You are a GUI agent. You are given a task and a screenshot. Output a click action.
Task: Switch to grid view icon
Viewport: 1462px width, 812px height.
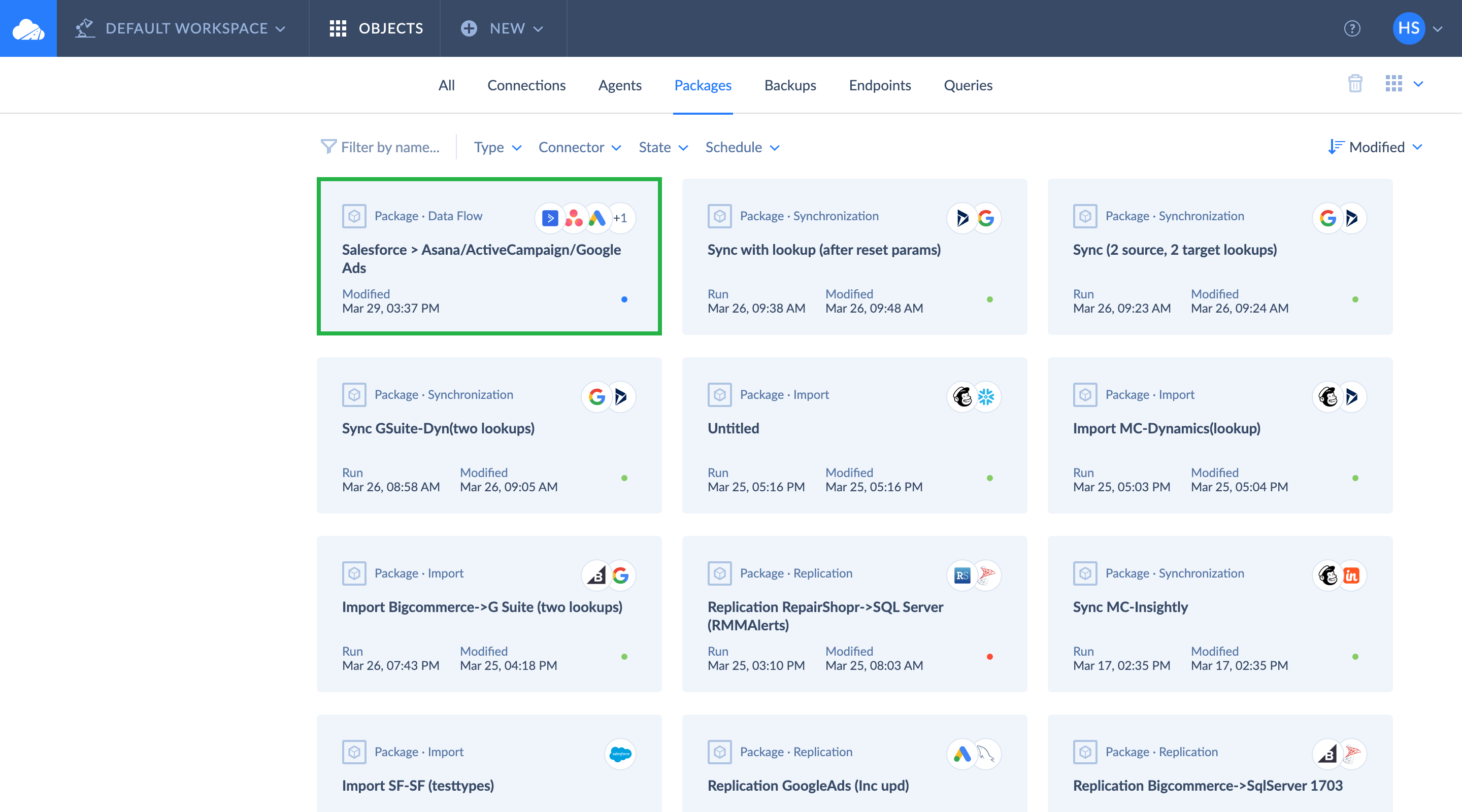pos(1393,84)
